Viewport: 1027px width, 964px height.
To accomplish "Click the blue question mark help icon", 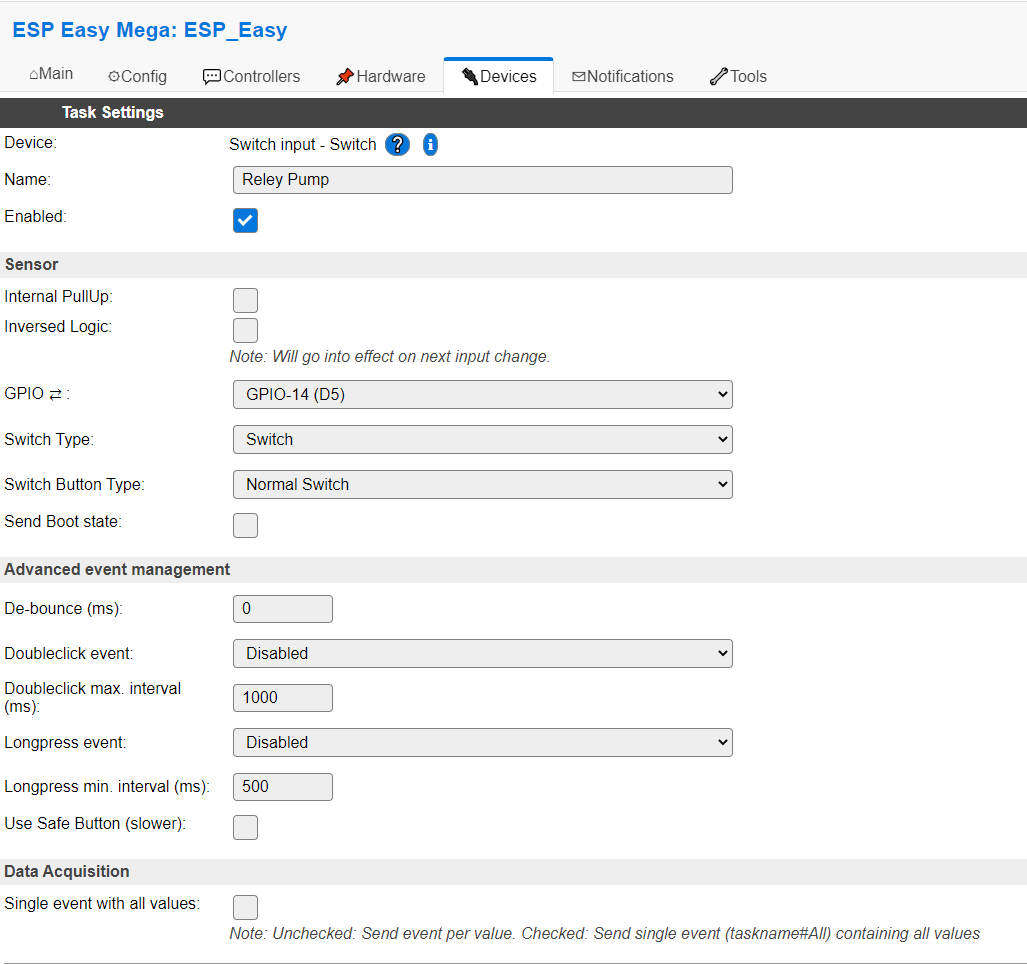I will click(x=397, y=144).
